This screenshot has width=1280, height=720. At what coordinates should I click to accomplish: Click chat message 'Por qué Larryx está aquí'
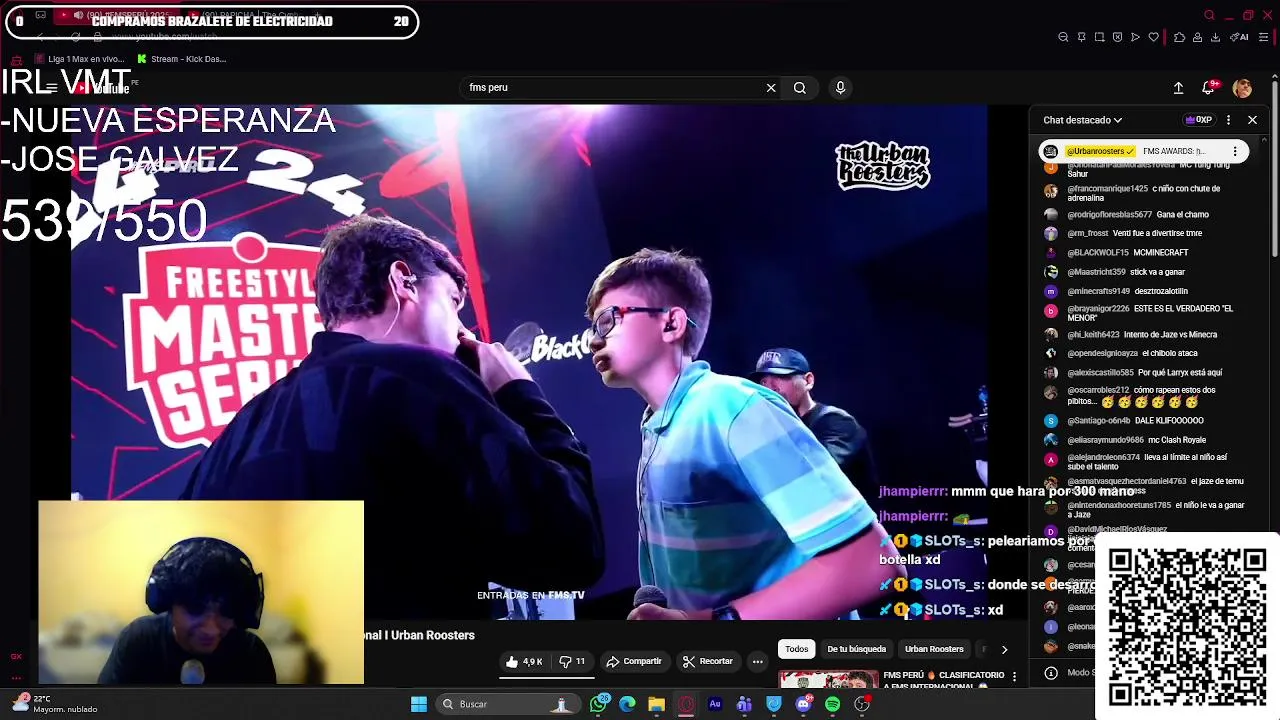1180,373
